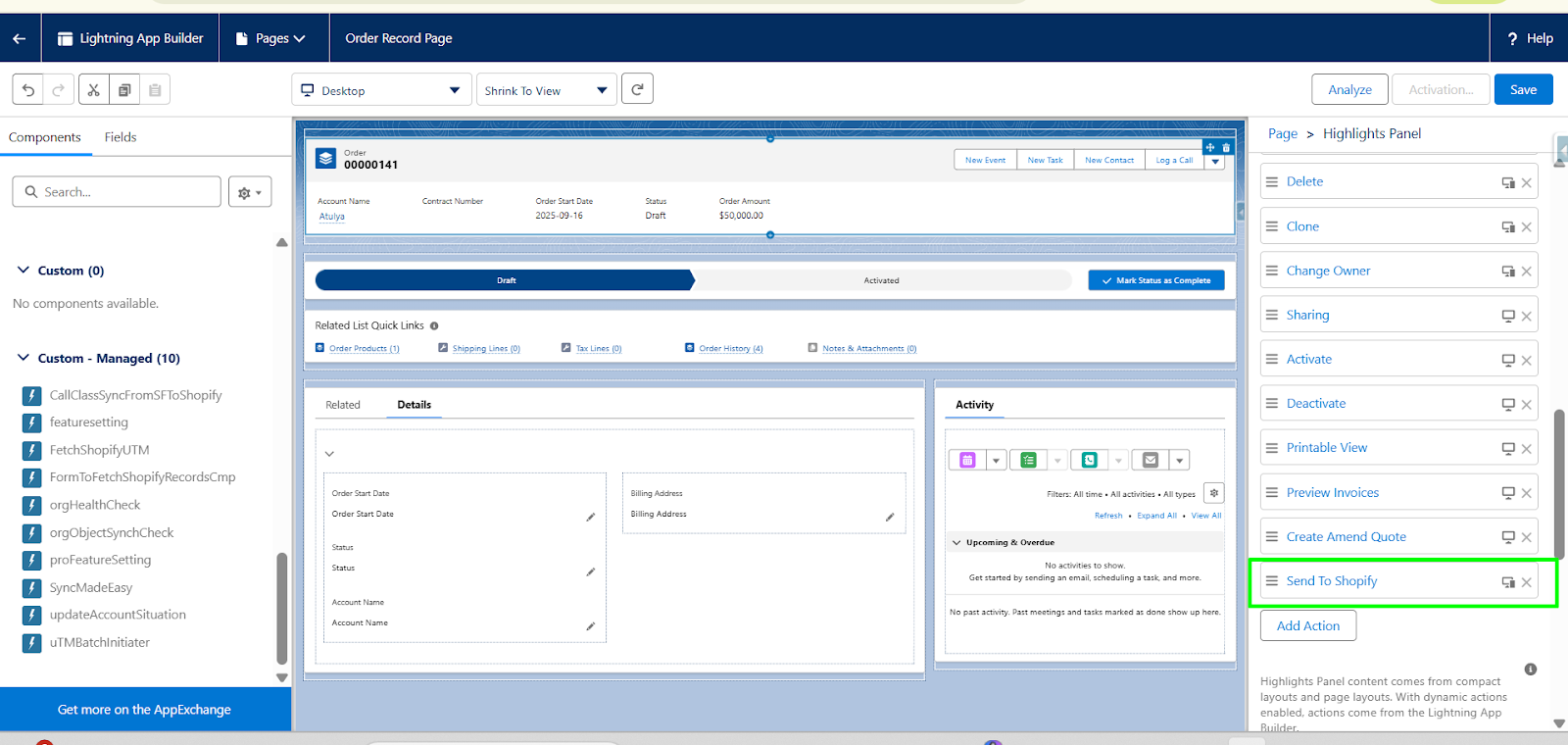Open the Shrink To View dropdown
The width and height of the screenshot is (1568, 745).
(546, 90)
